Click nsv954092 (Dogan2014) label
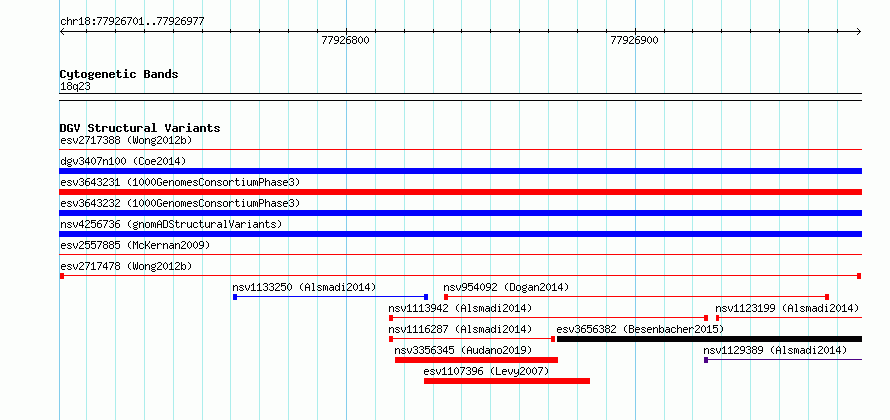 point(506,287)
